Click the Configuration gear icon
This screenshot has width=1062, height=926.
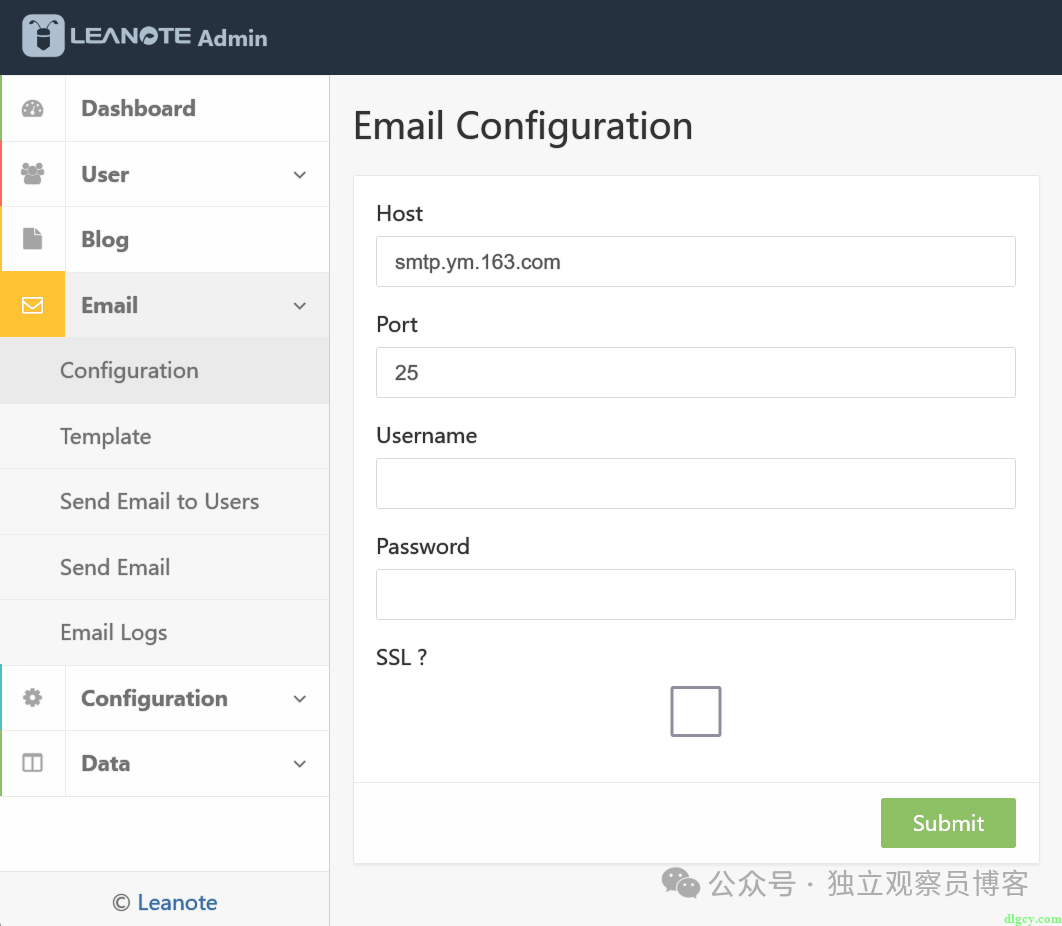click(x=33, y=698)
